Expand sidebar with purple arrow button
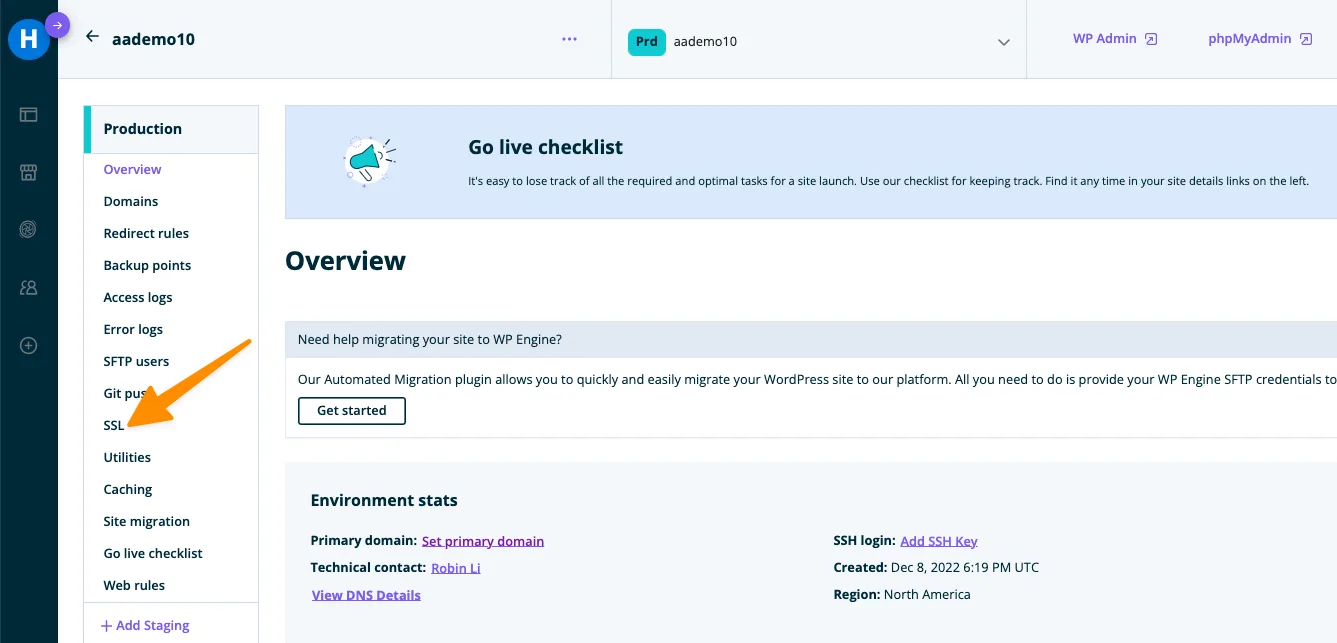 [x=58, y=26]
